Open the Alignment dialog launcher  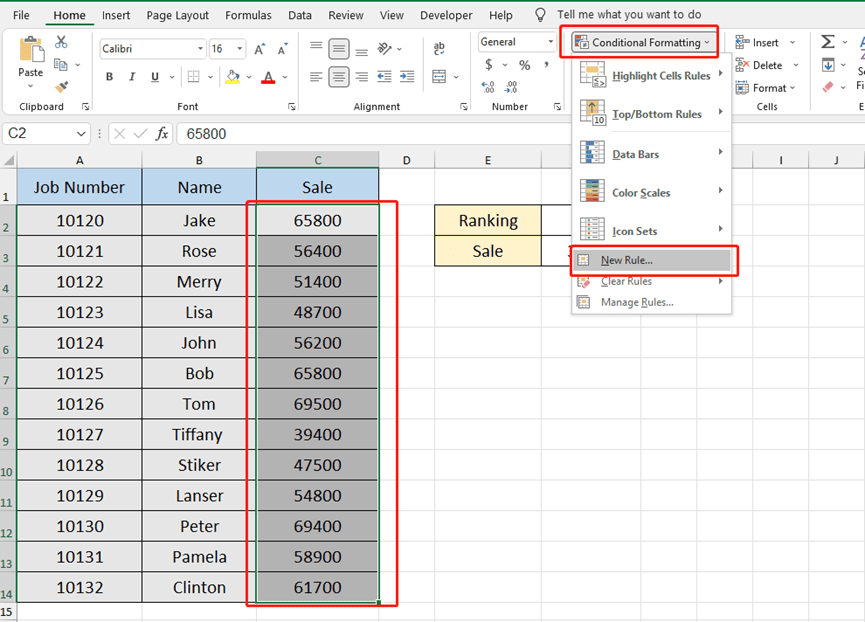(464, 107)
